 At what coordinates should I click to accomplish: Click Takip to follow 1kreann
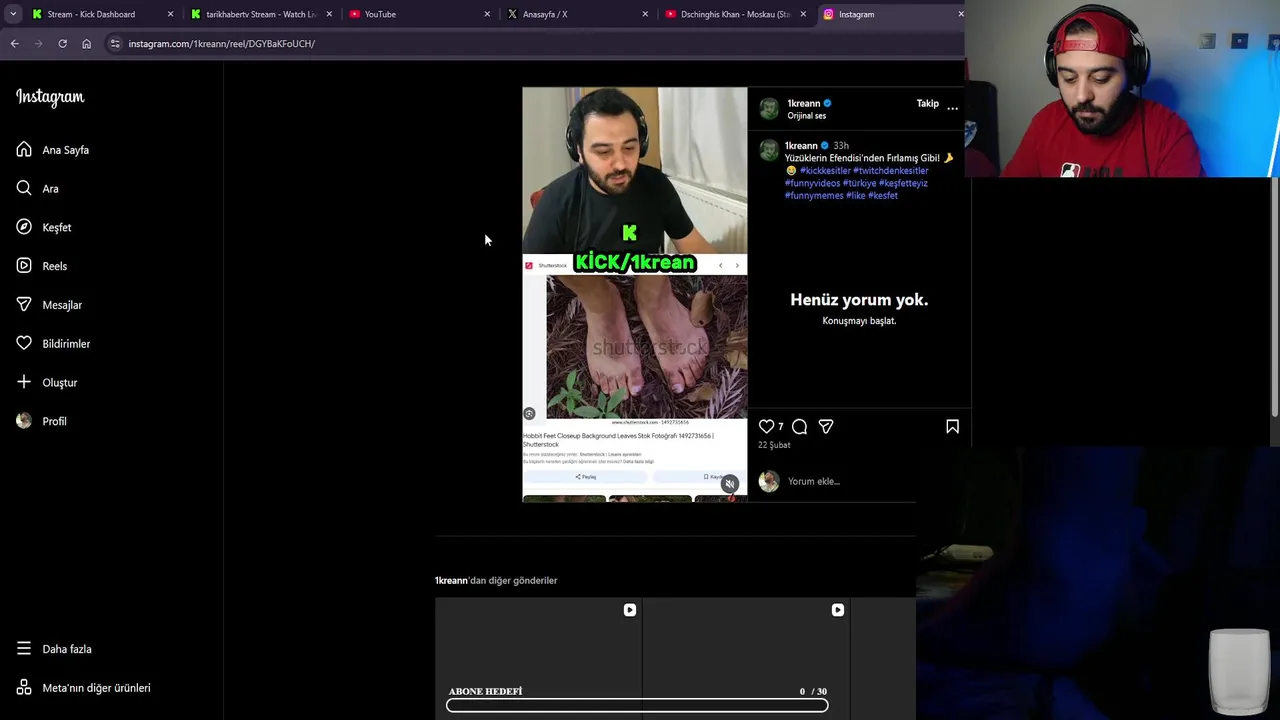[927, 104]
